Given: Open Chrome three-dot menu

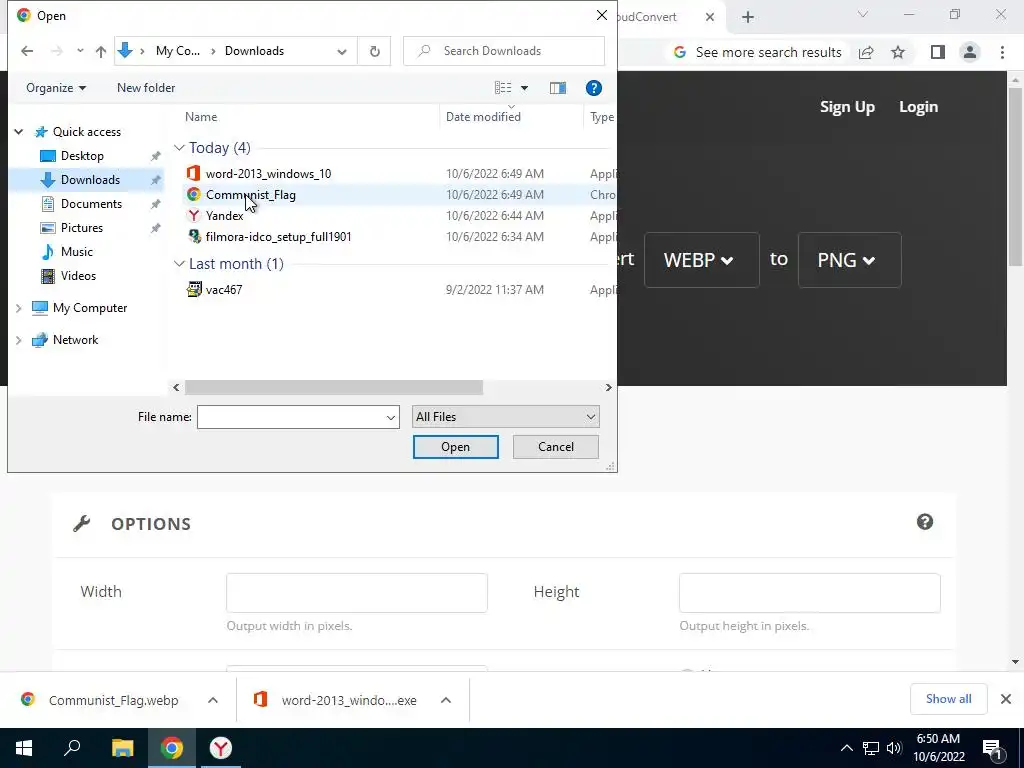Looking at the screenshot, I should pyautogui.click(x=1002, y=52).
